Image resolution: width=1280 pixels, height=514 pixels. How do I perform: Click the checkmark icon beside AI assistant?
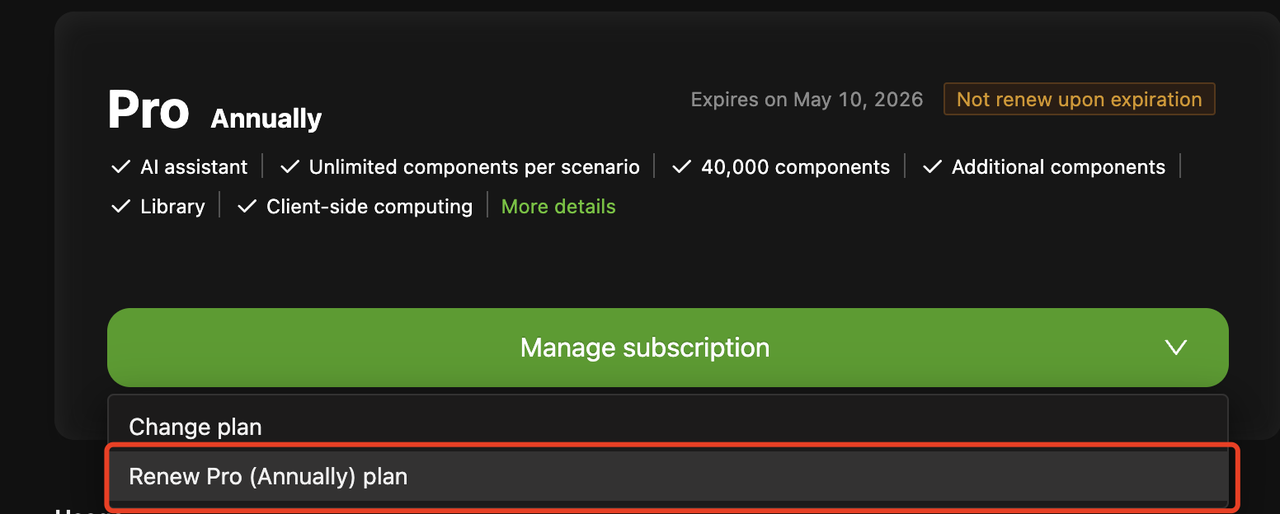[x=121, y=167]
